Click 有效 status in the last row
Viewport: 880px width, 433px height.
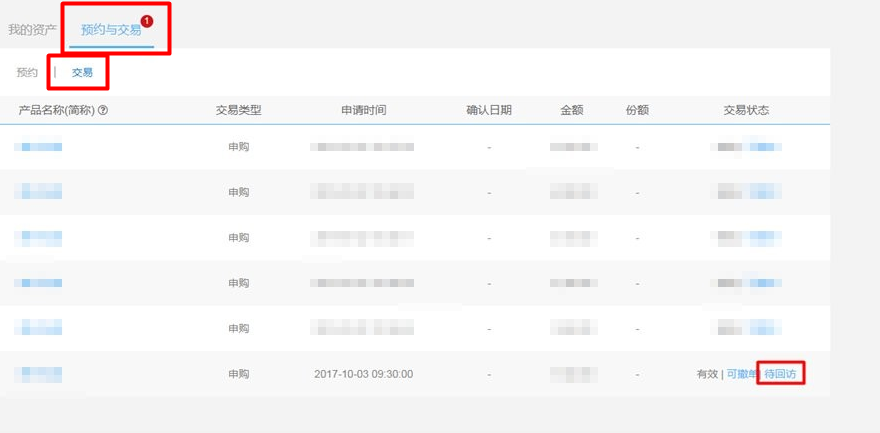(x=707, y=374)
